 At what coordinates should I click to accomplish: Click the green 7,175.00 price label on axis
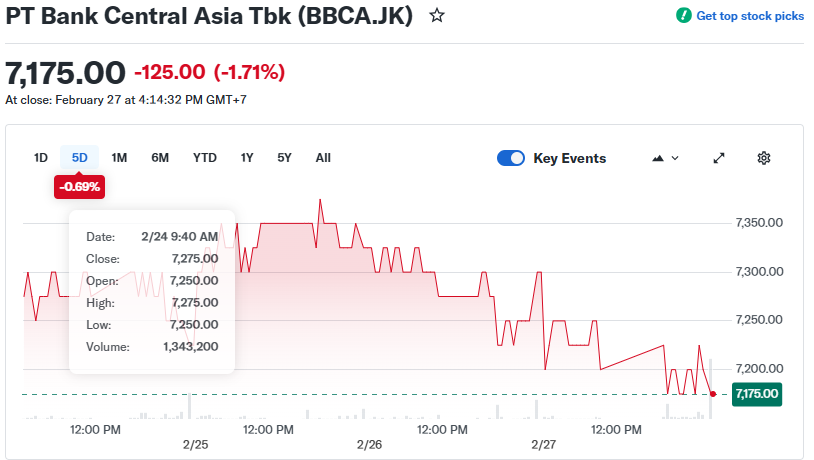[757, 394]
